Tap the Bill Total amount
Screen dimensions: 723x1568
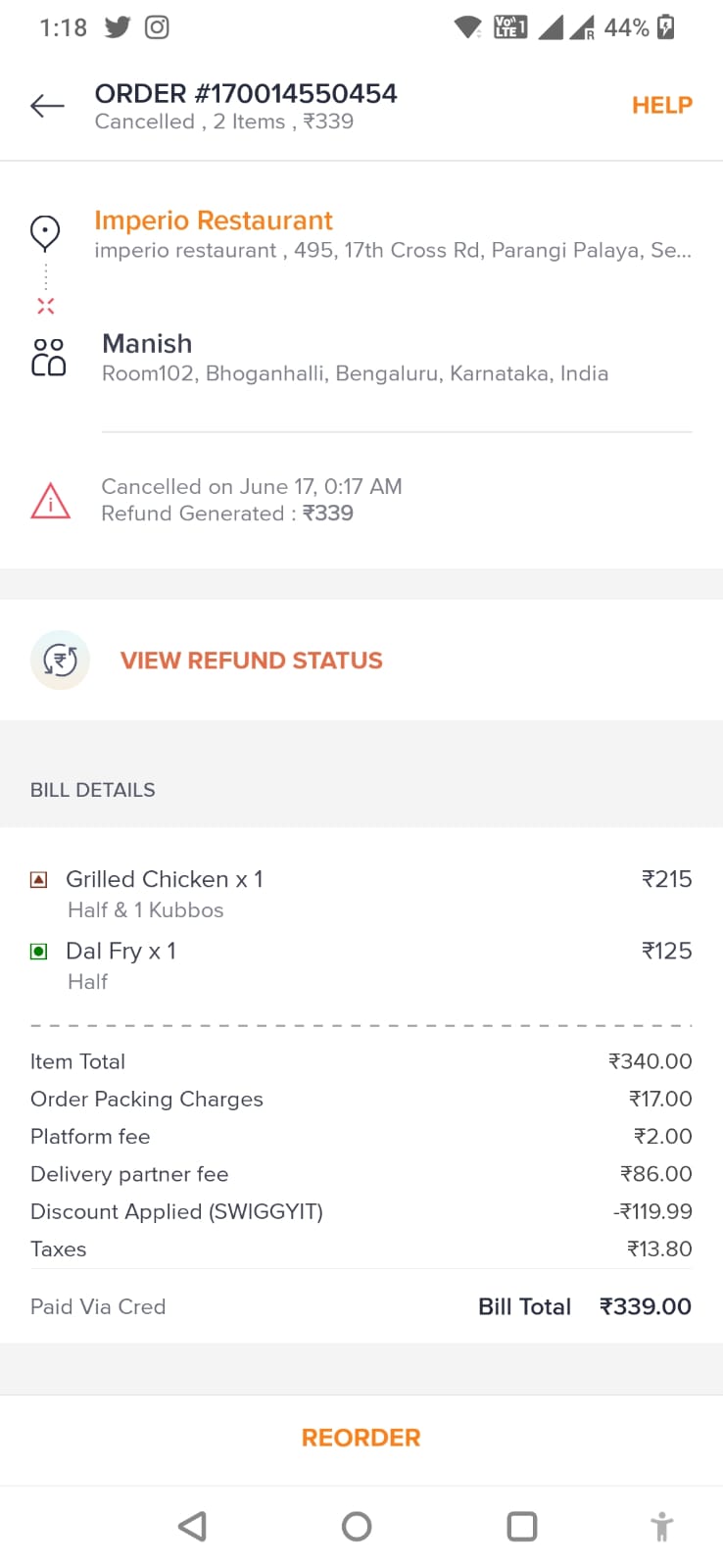coord(645,1306)
